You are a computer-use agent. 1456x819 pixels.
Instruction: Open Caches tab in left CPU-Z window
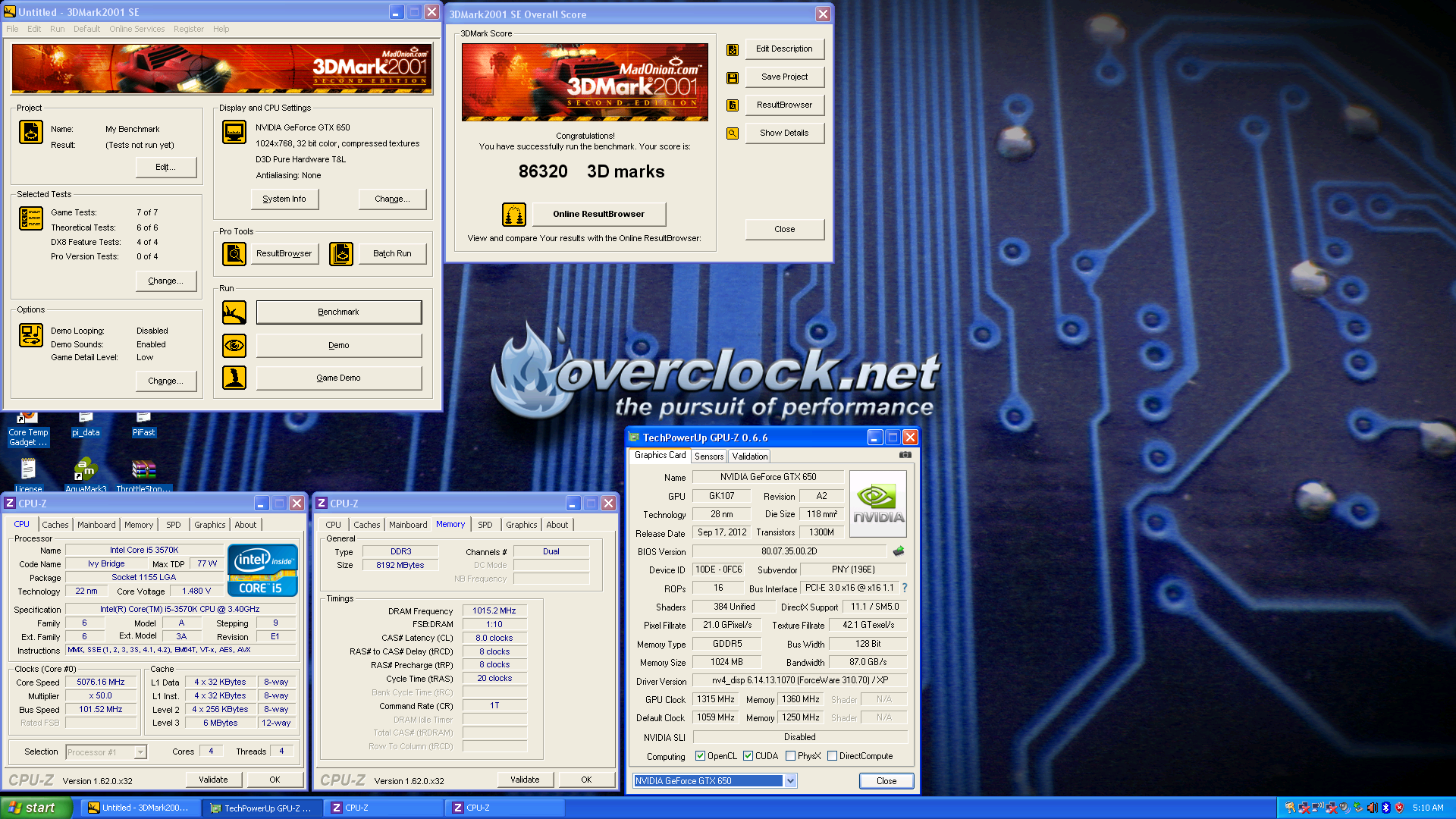pos(55,525)
